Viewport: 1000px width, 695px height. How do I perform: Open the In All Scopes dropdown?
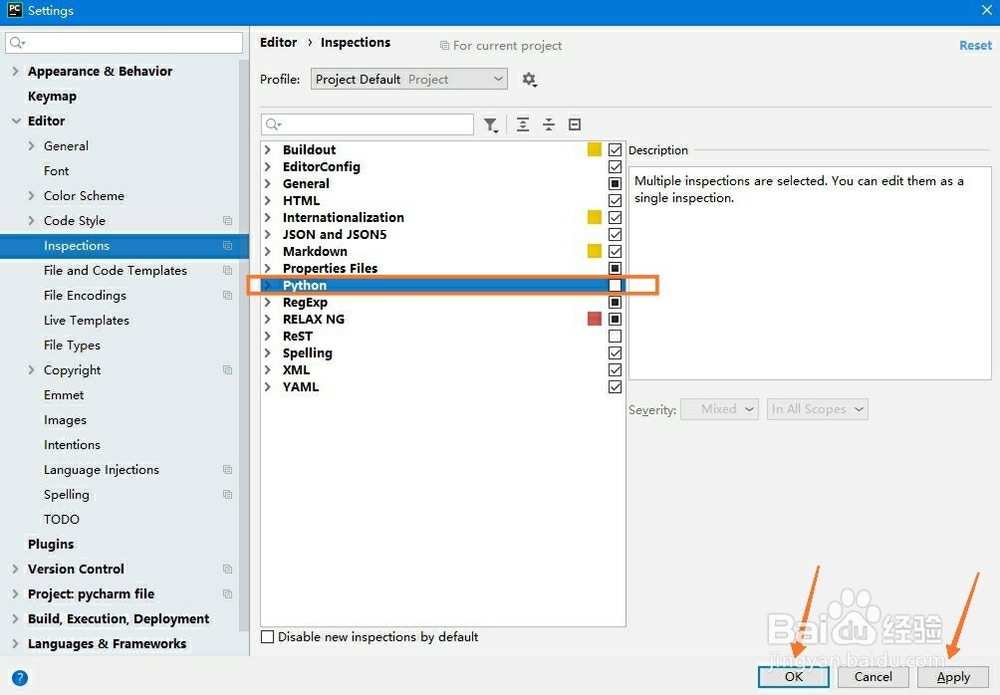[x=818, y=409]
